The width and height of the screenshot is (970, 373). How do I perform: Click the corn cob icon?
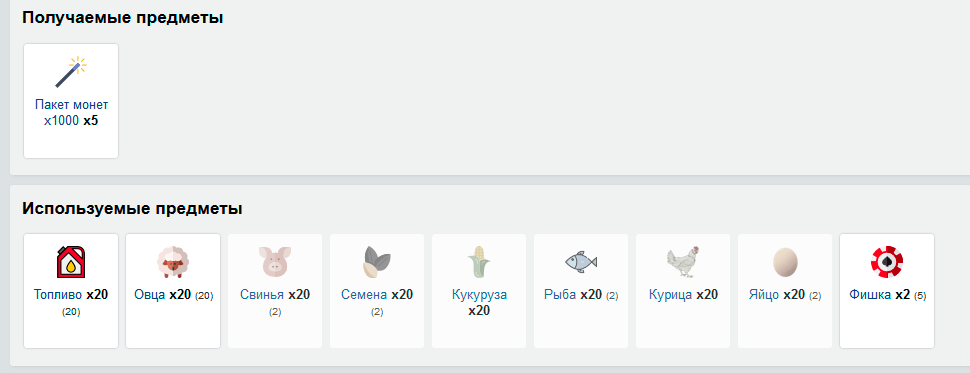tap(479, 262)
